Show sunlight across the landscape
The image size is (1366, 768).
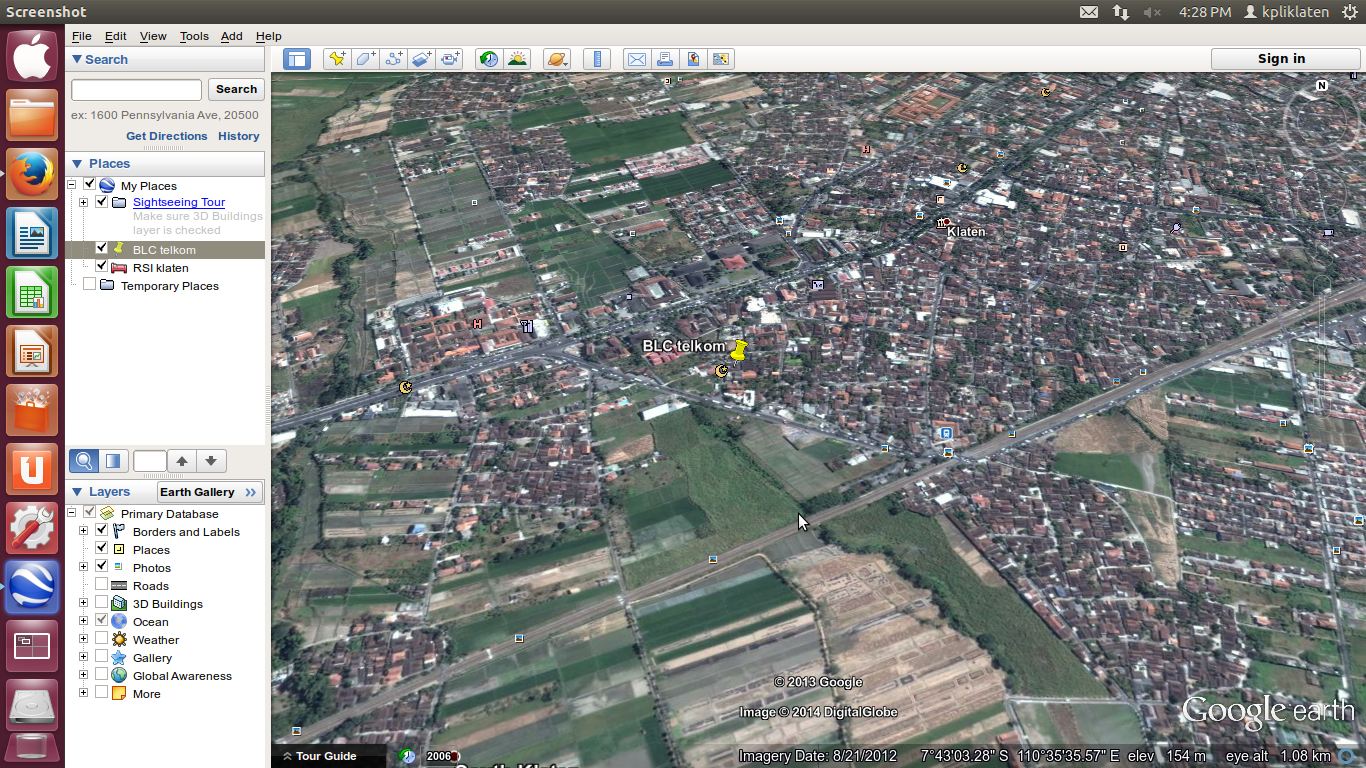point(517,59)
